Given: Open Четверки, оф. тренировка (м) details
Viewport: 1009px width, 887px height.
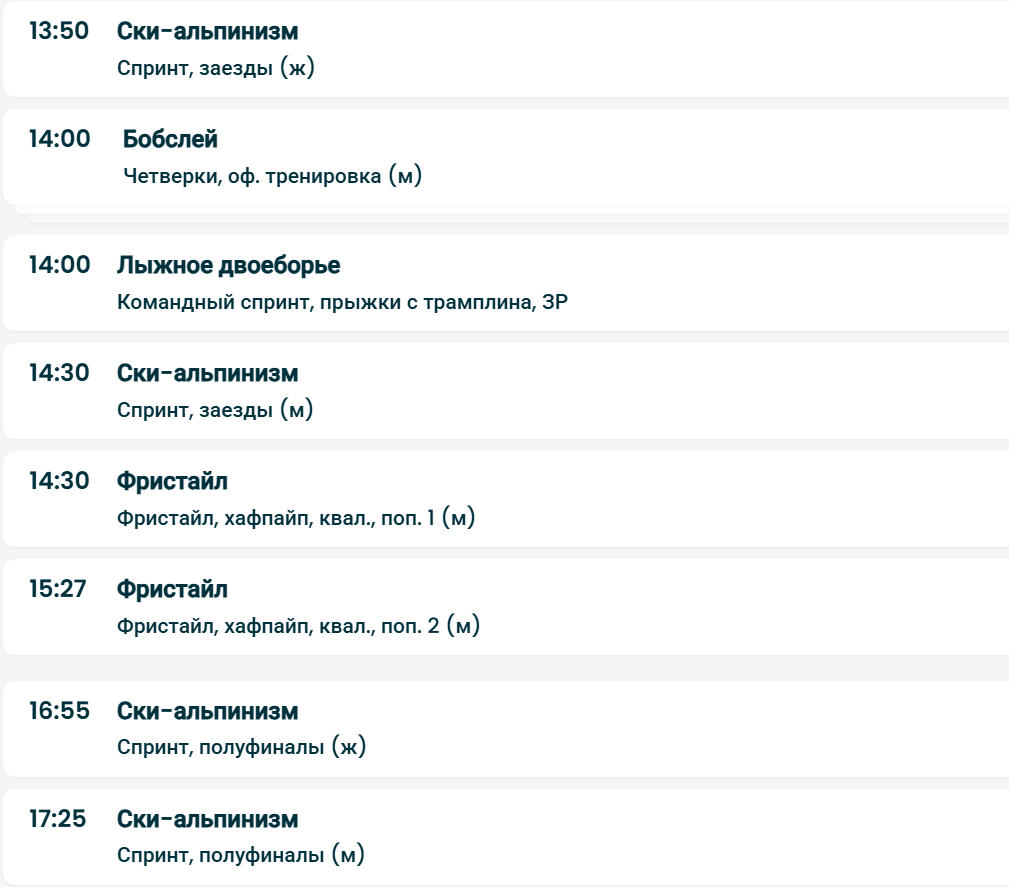Looking at the screenshot, I should tap(273, 176).
